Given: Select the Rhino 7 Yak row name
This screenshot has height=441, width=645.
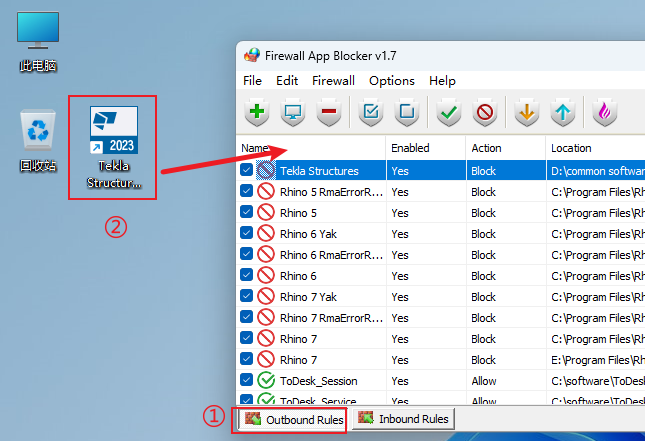Looking at the screenshot, I should tap(308, 297).
